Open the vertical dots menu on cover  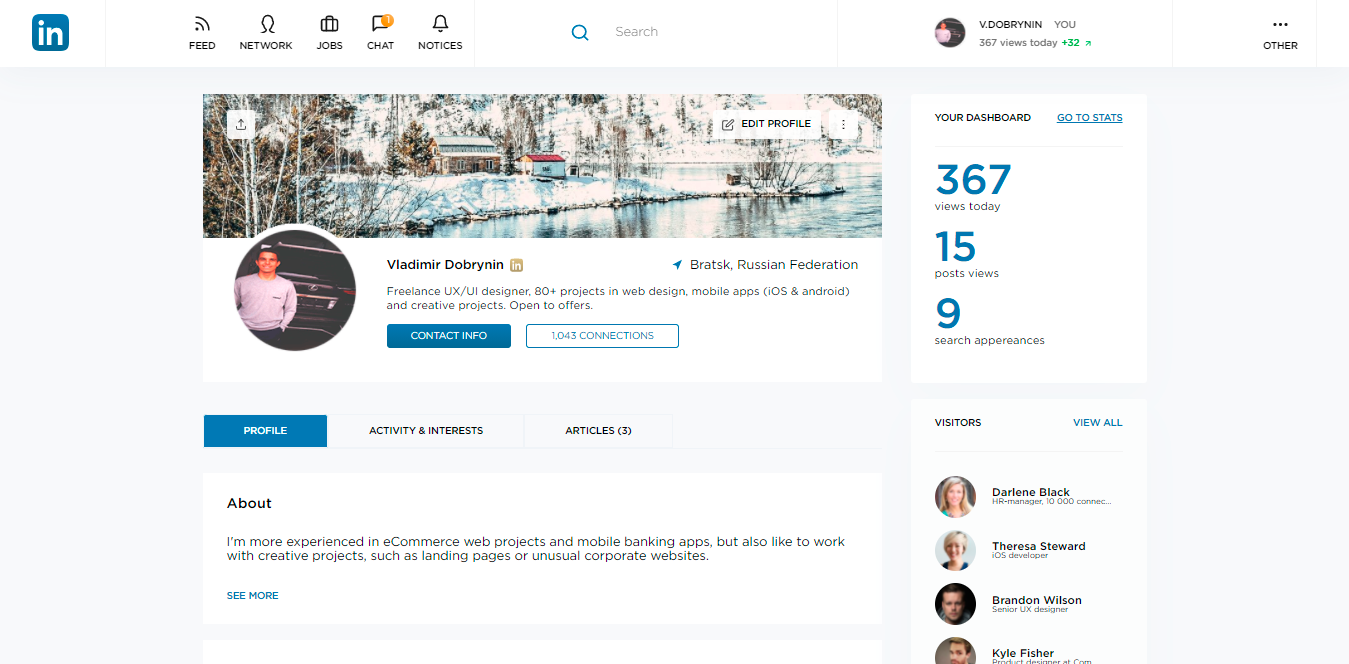(843, 124)
